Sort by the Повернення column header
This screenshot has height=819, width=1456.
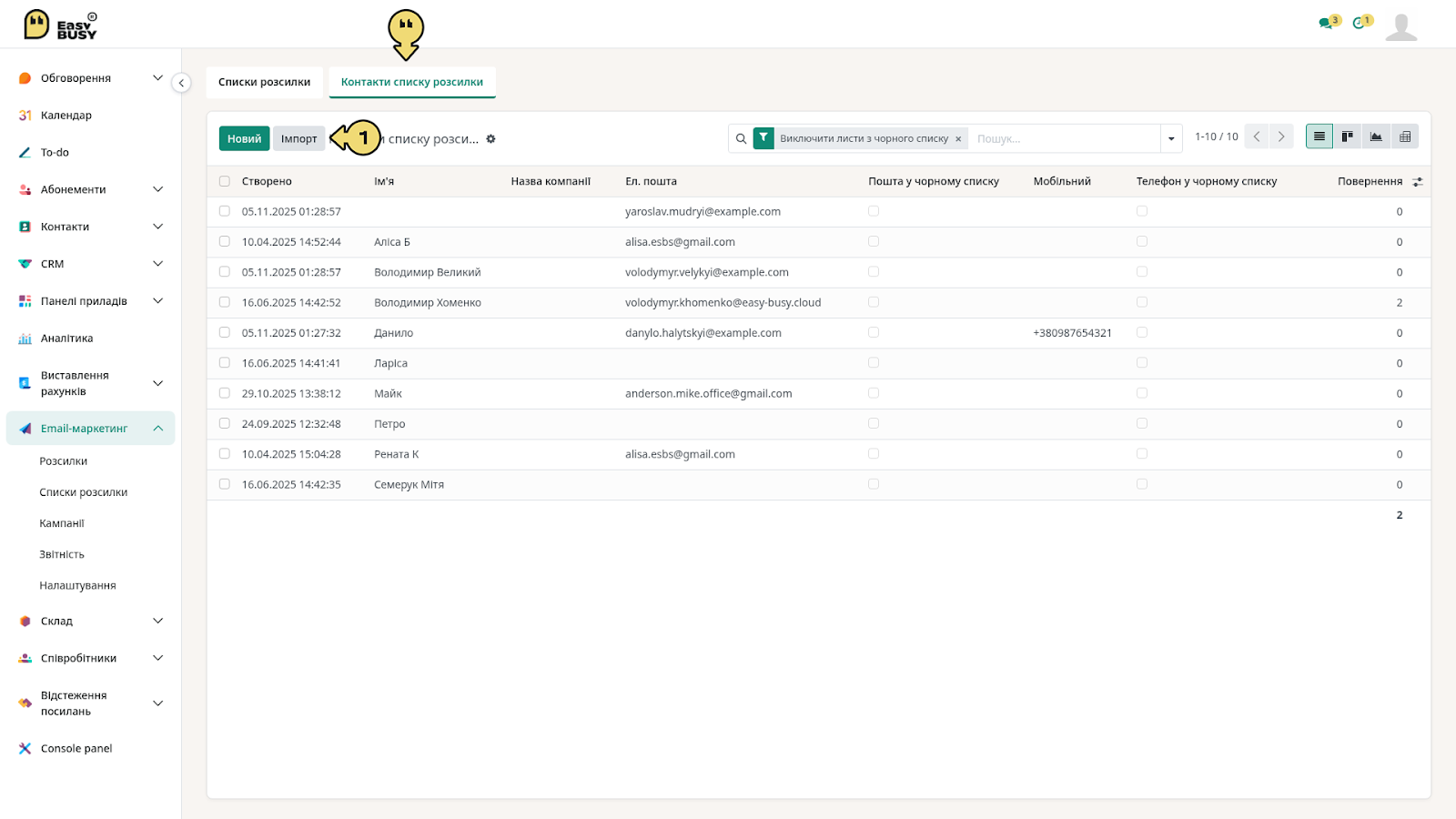point(1370,182)
